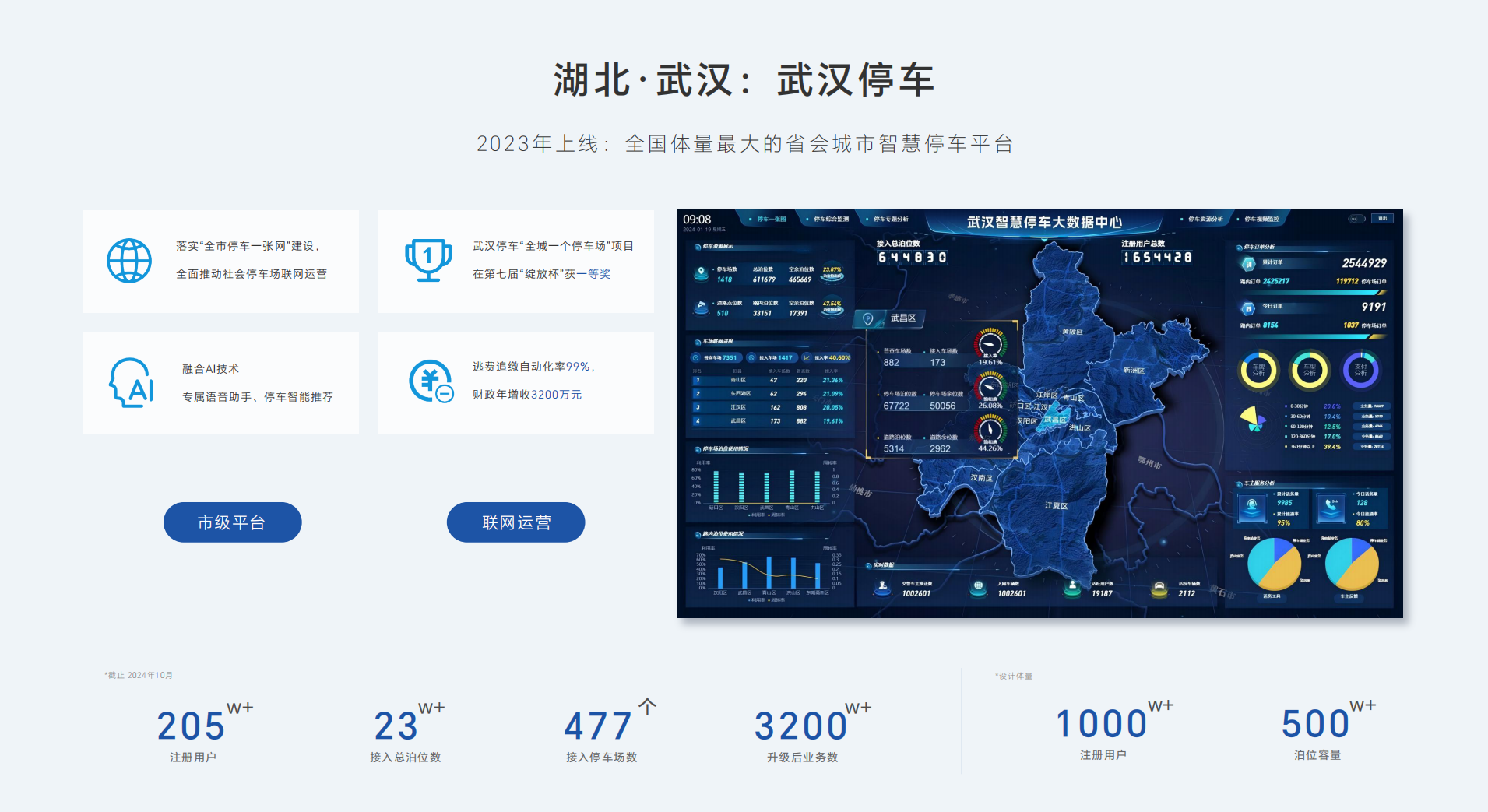Click the telephone icon in 车主服务分析

pos(1331,508)
